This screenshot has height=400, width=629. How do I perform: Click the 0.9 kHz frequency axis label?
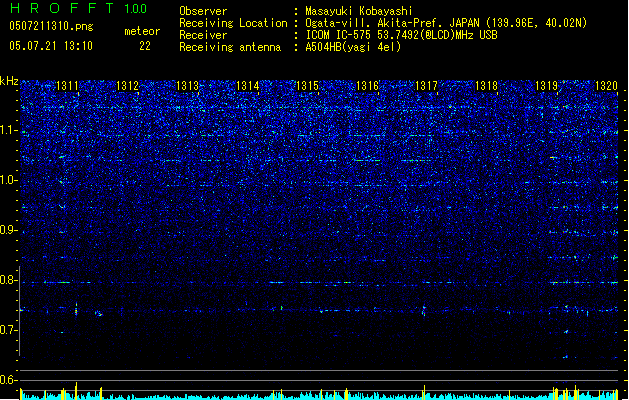click(x=9, y=230)
